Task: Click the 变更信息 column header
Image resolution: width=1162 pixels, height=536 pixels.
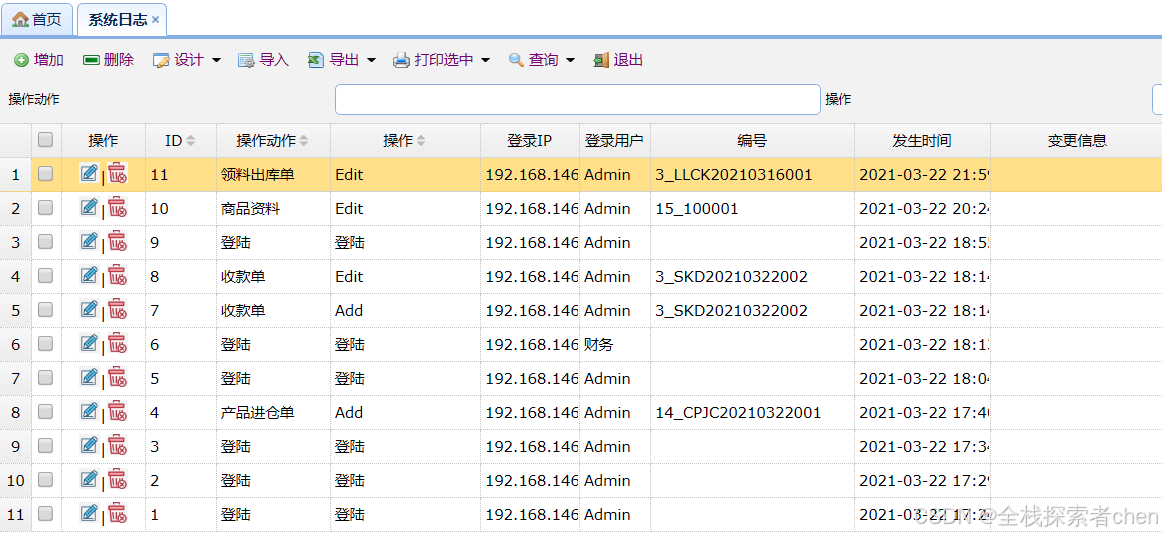Action: (x=1077, y=140)
